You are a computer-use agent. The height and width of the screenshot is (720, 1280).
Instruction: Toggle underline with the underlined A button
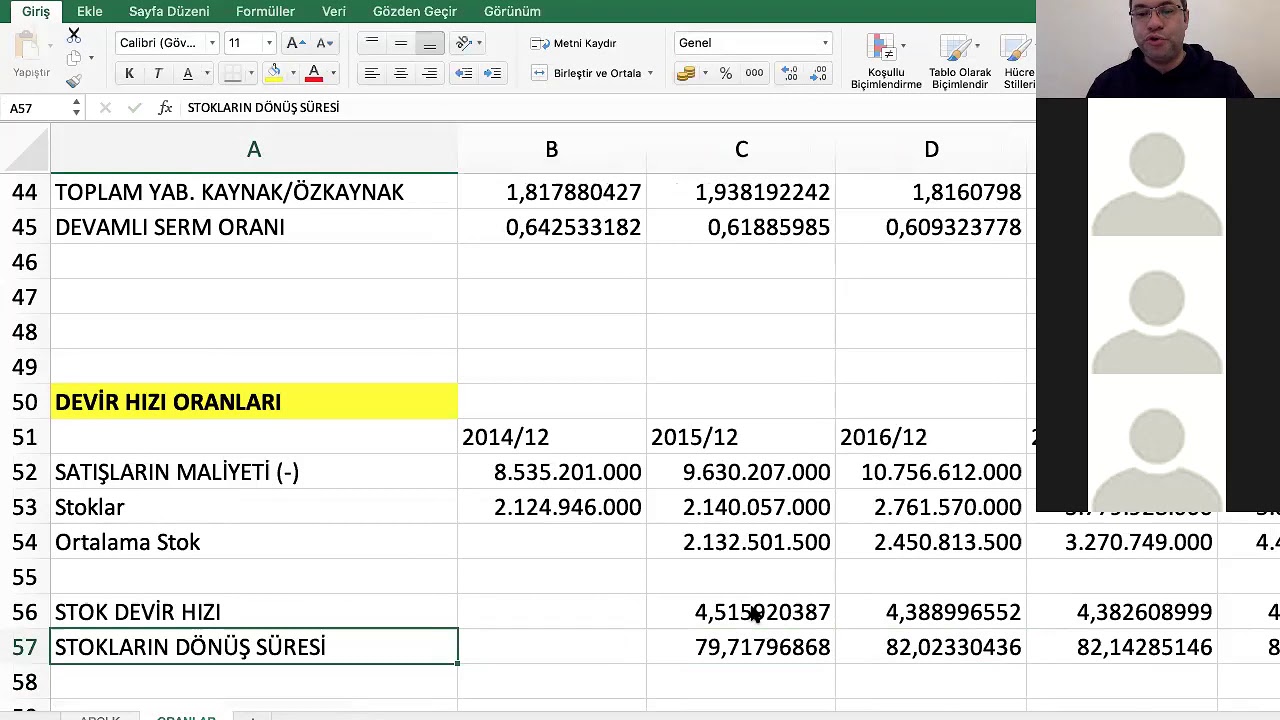pos(187,73)
